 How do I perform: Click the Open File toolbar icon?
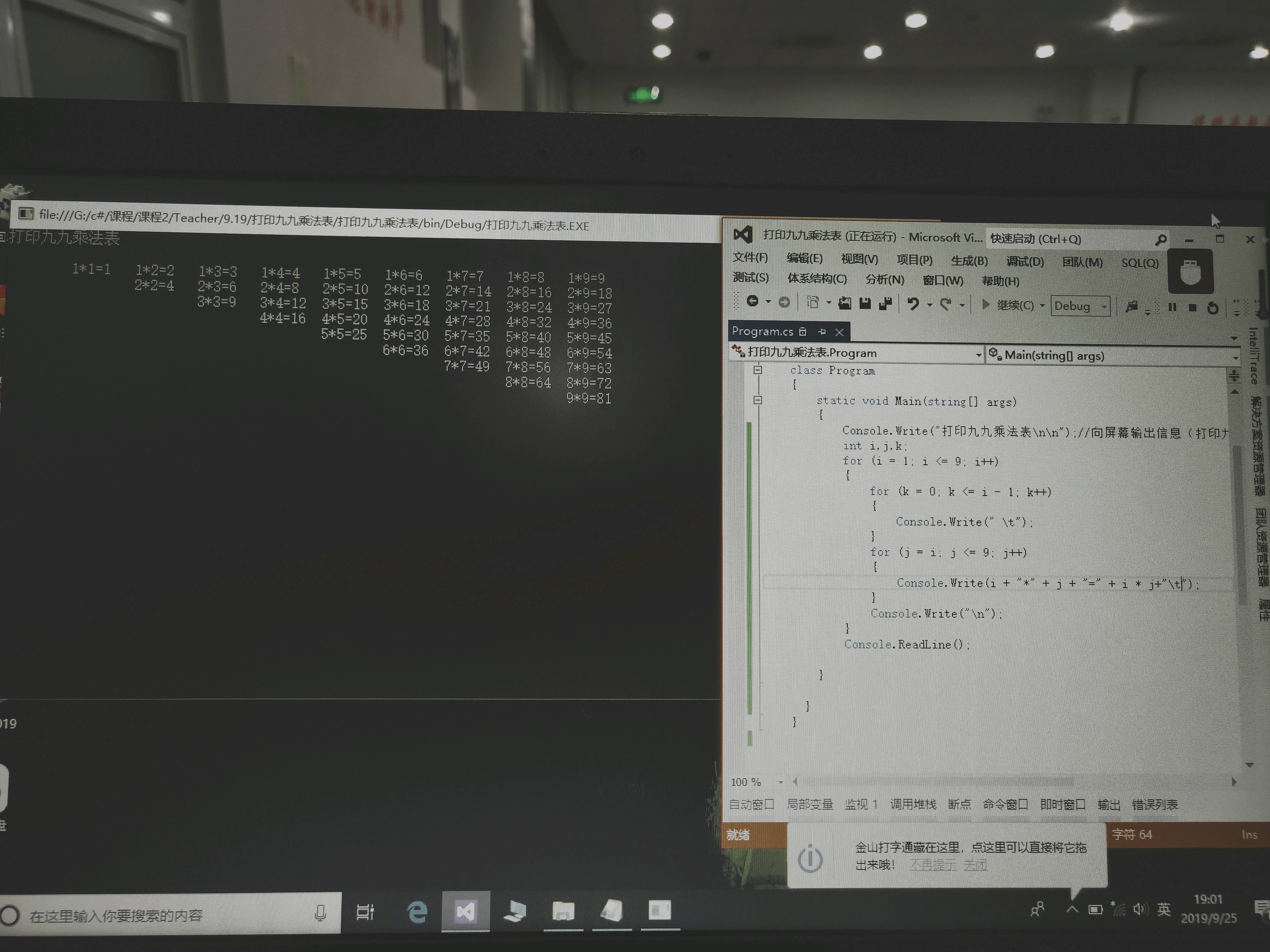(x=844, y=303)
